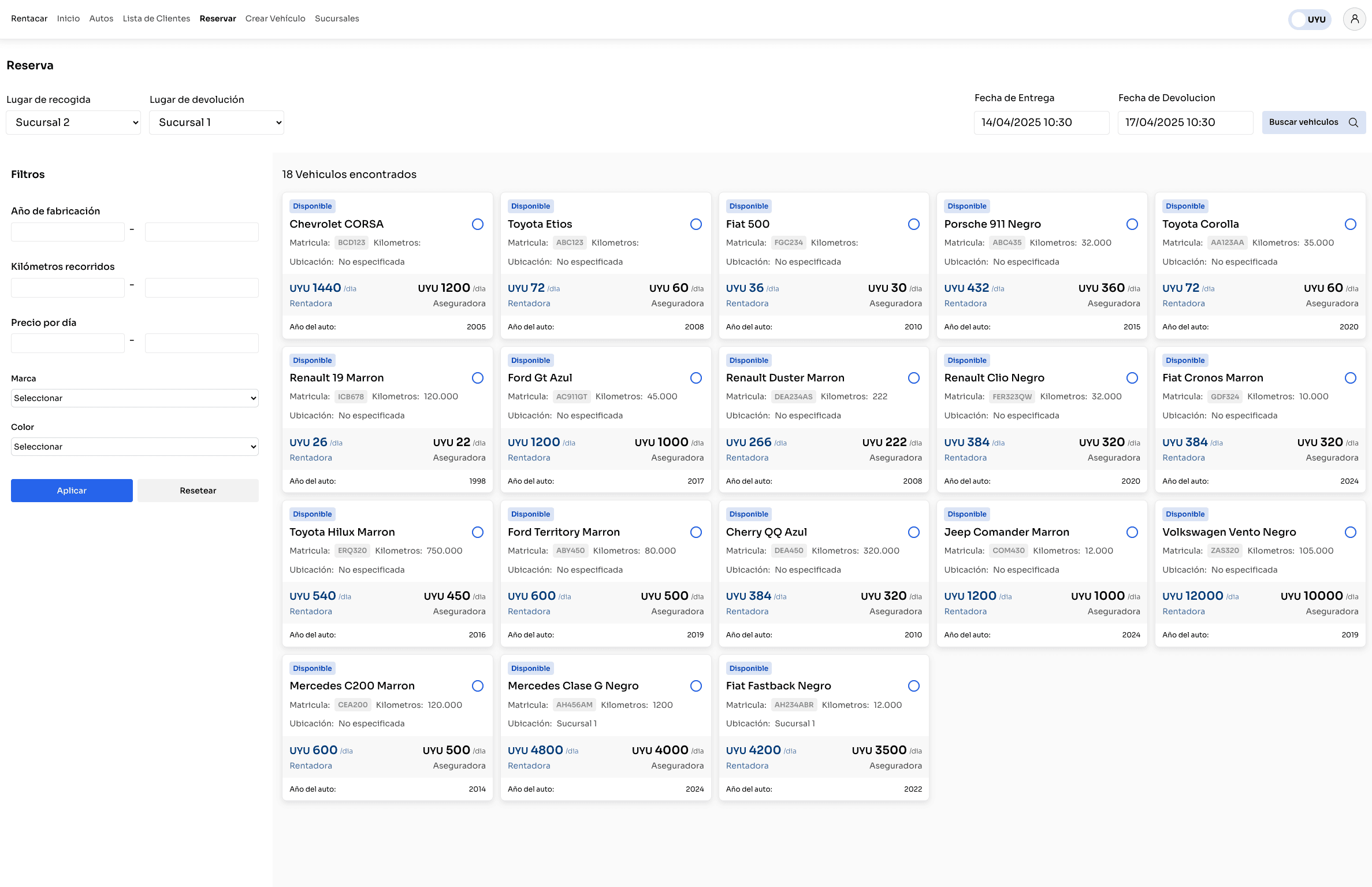Open the user profile icon

pos(1354,19)
